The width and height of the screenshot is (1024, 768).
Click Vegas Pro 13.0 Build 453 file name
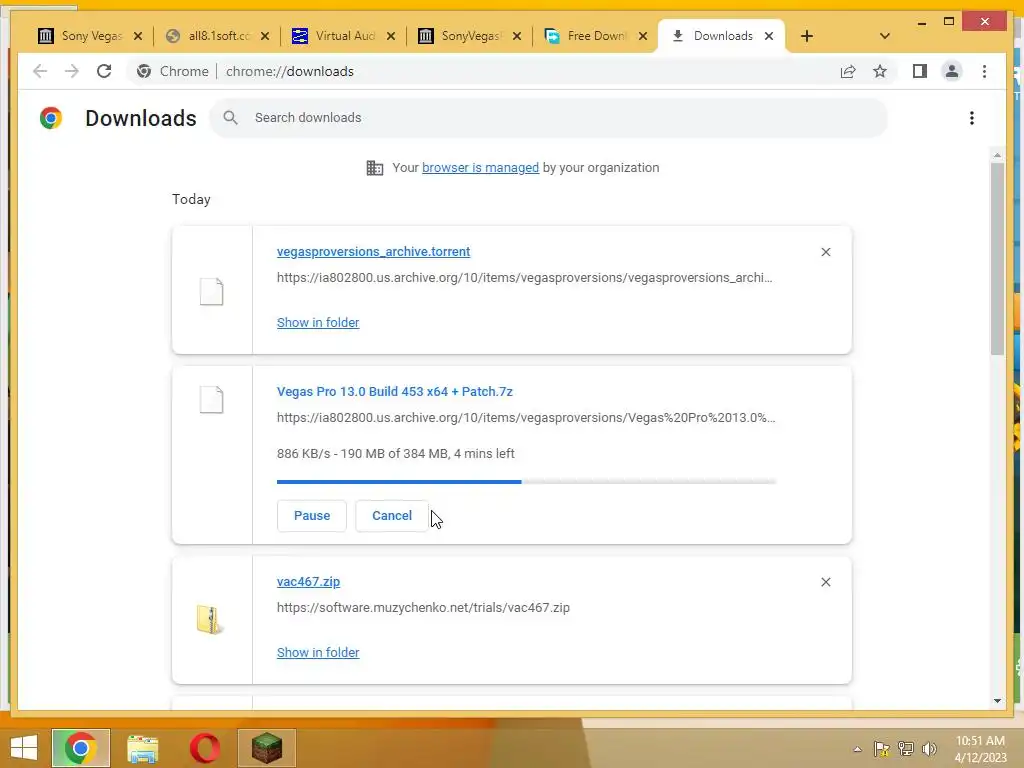click(394, 392)
